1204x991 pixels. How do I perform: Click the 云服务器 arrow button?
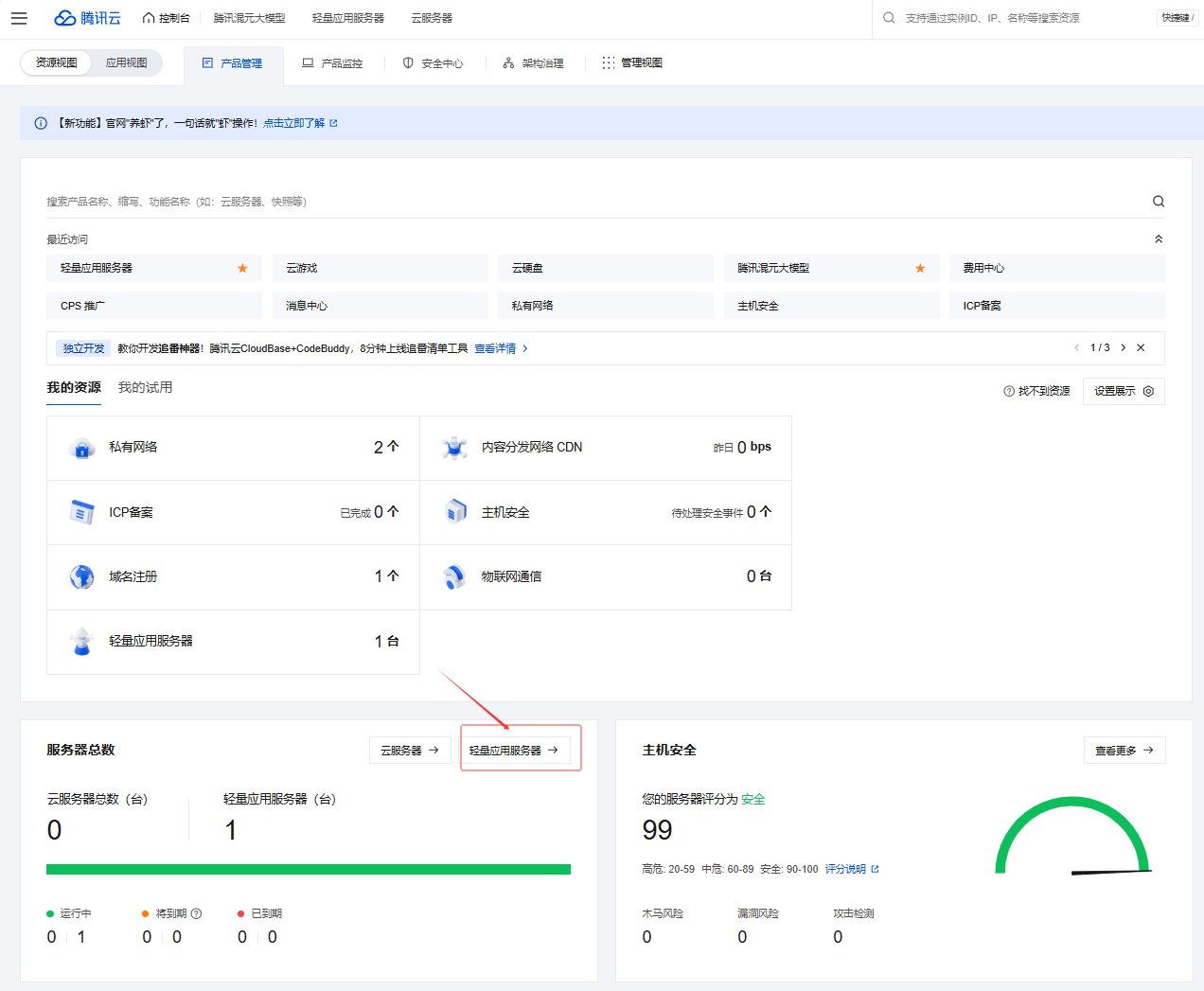coord(410,751)
